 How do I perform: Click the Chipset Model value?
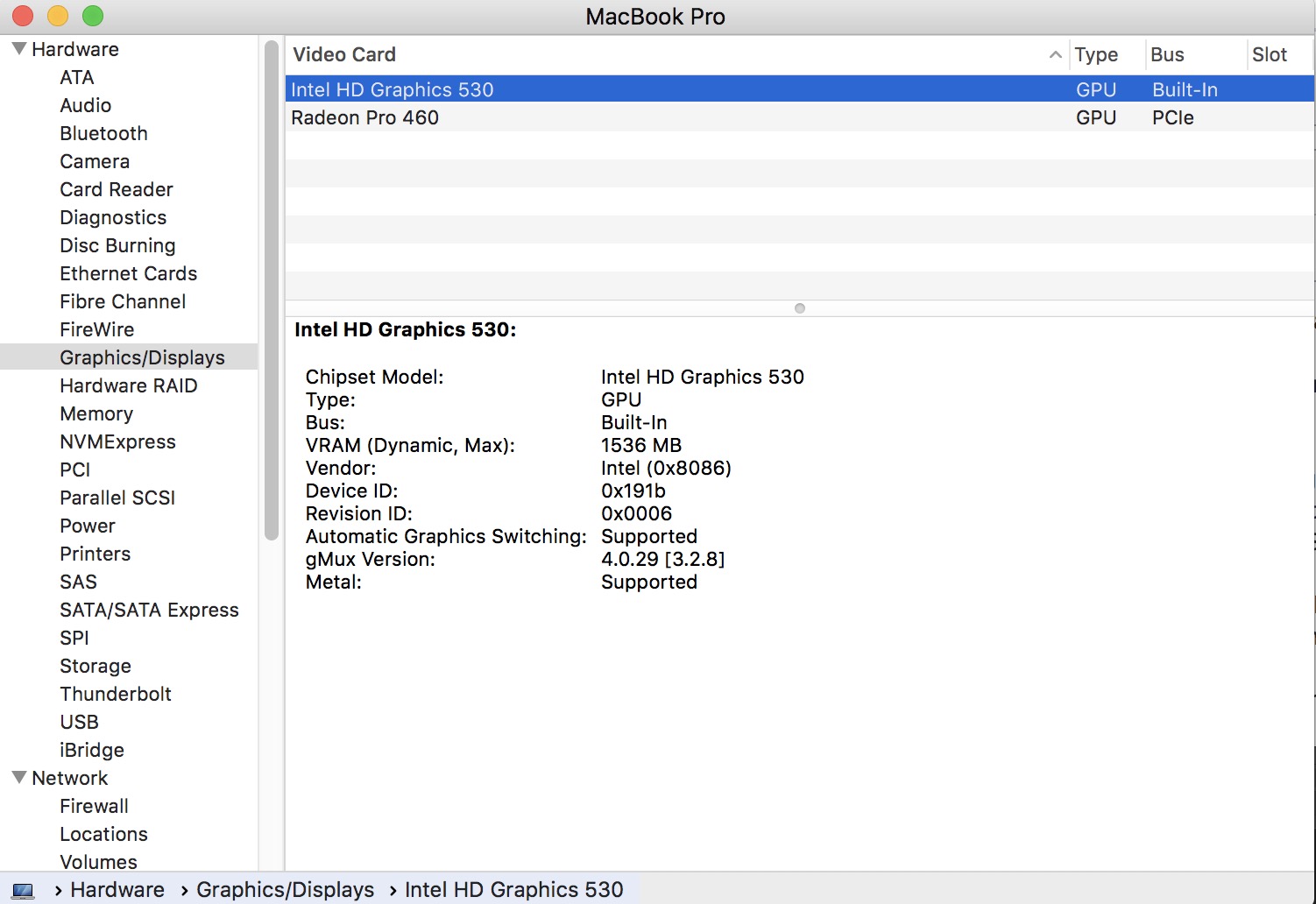pyautogui.click(x=703, y=377)
